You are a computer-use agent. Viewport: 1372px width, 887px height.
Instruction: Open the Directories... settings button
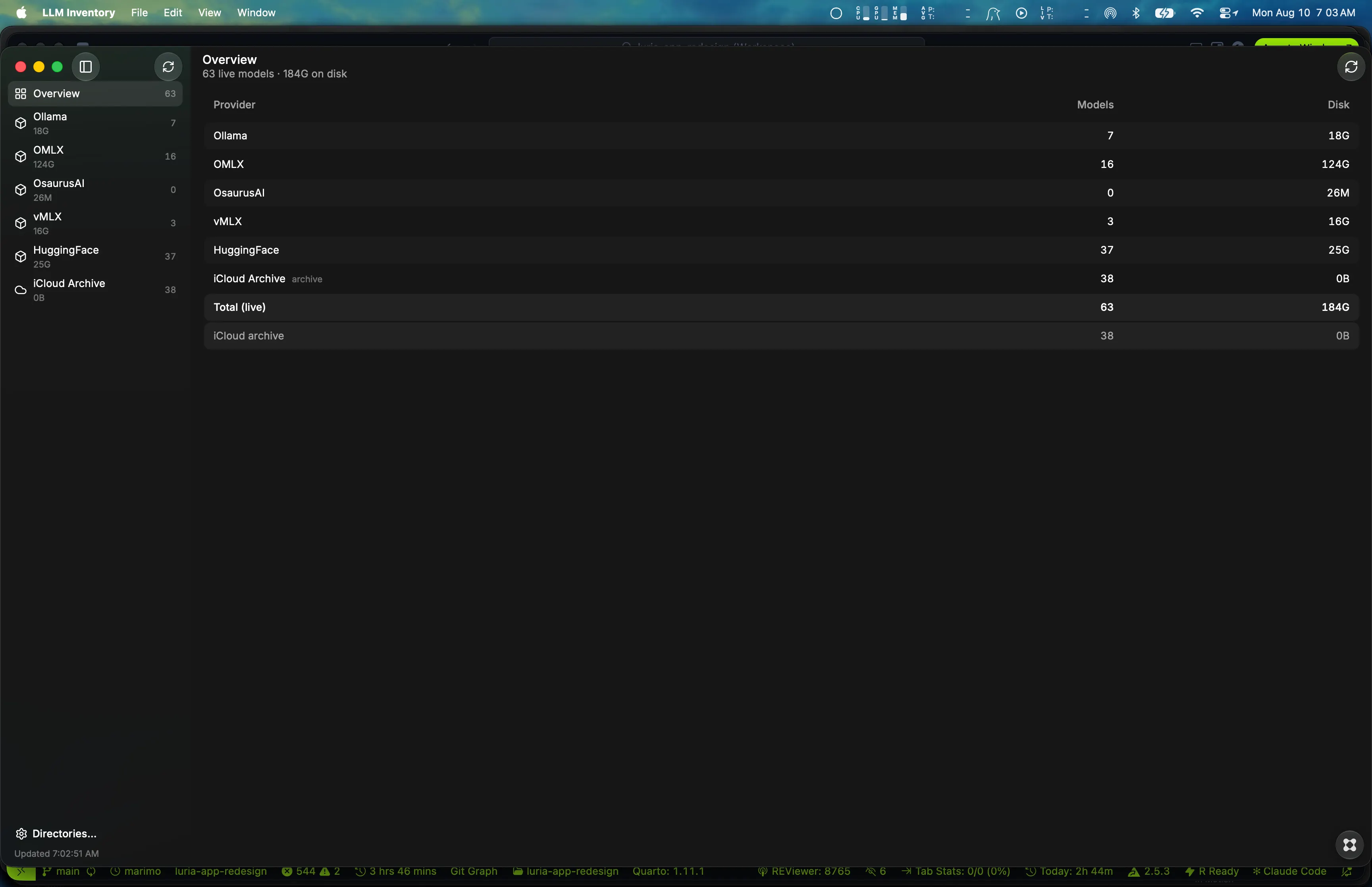tap(56, 833)
